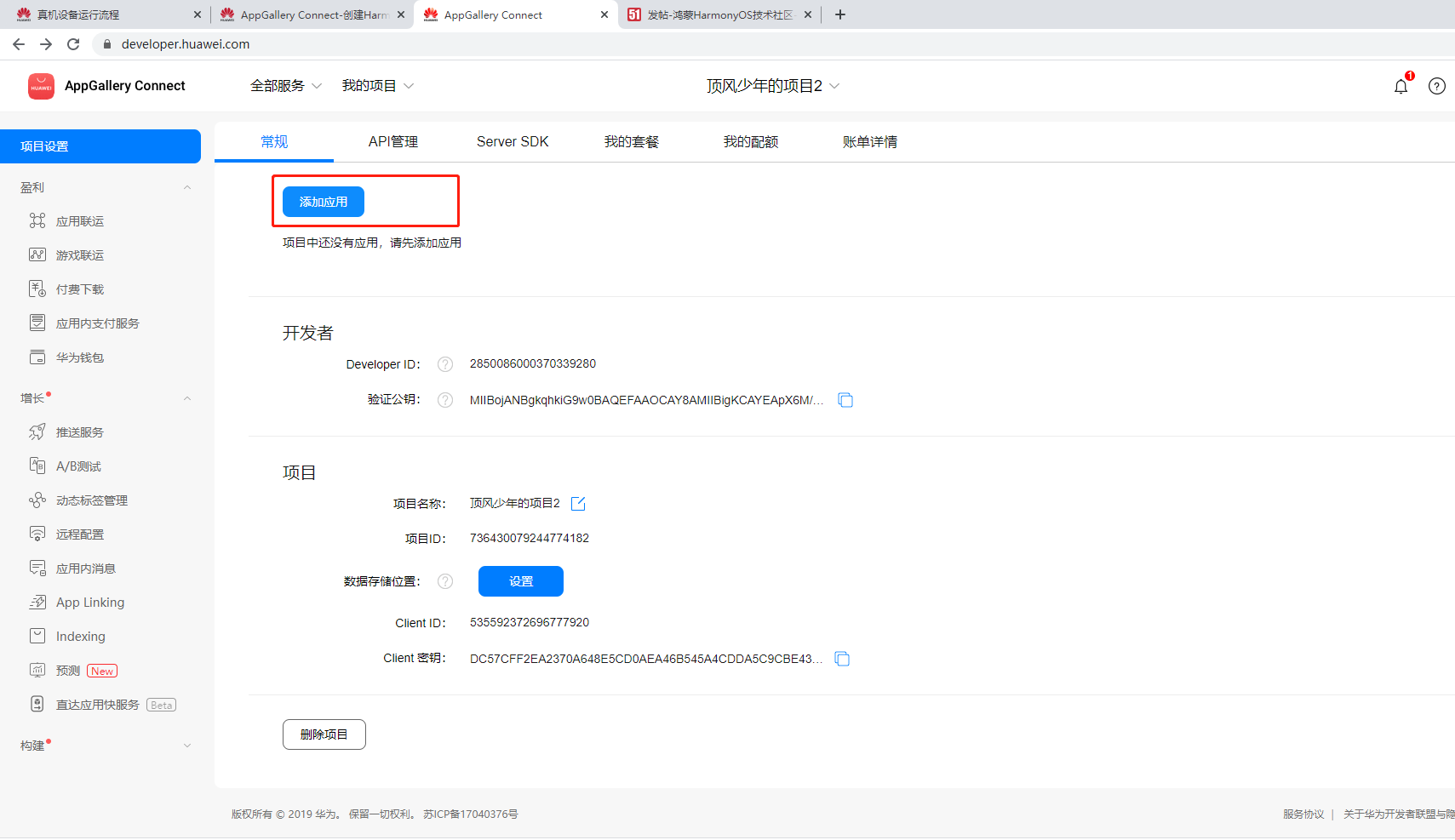Show help tooltip for 验证公钥
The width and height of the screenshot is (1455, 840).
point(445,400)
